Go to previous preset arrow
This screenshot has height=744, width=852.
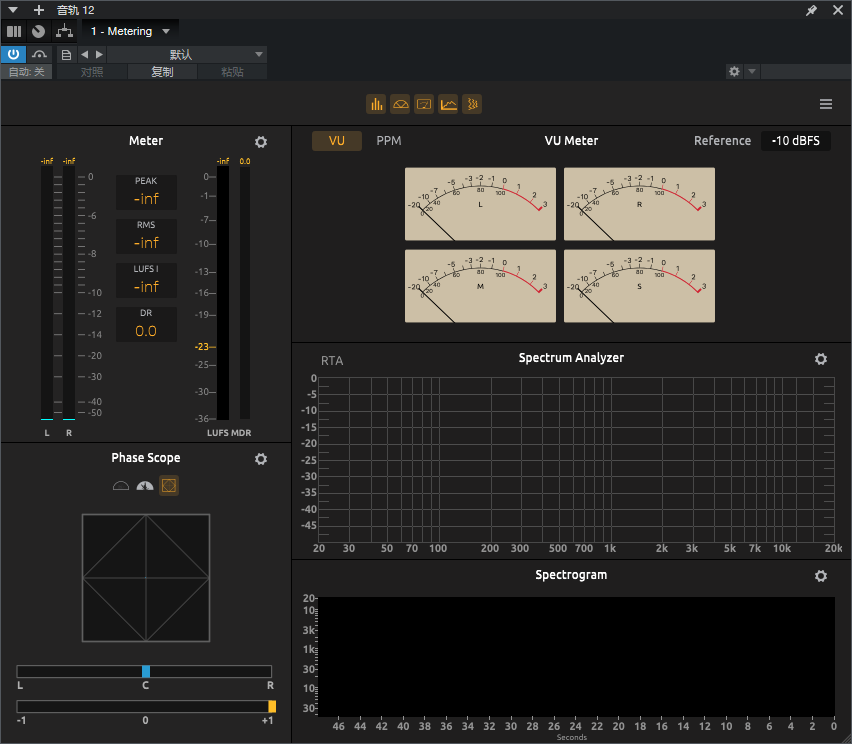84,54
